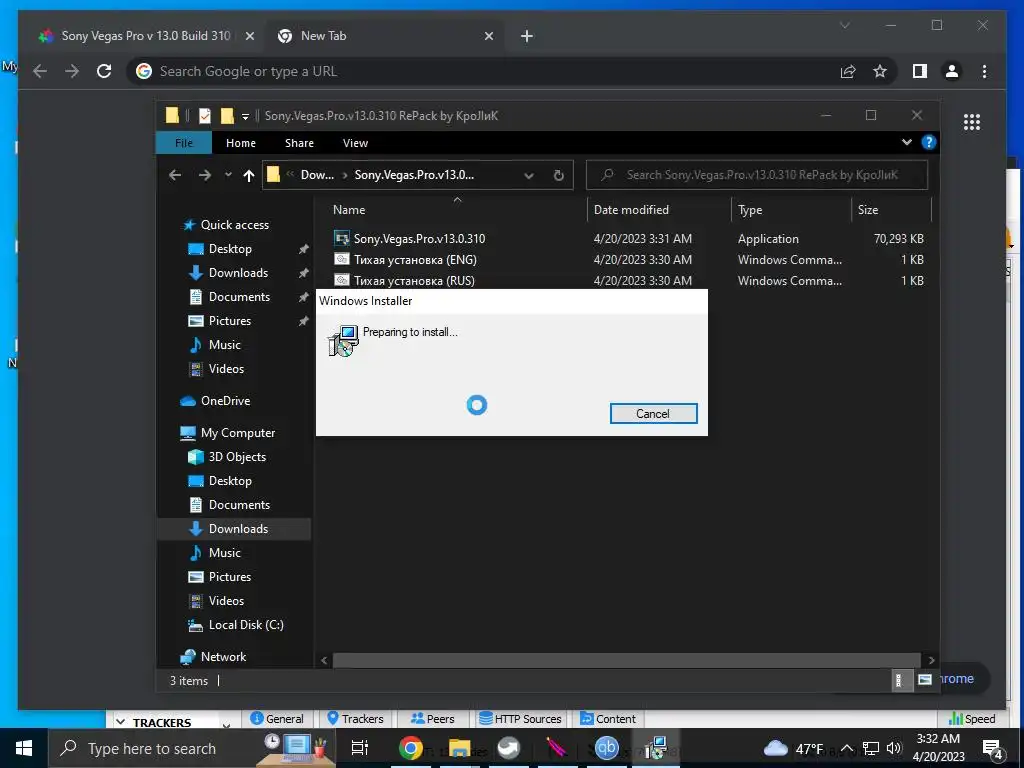Open the Content tab in qBittorrent
Viewport: 1024px width, 768px height.
click(607, 718)
